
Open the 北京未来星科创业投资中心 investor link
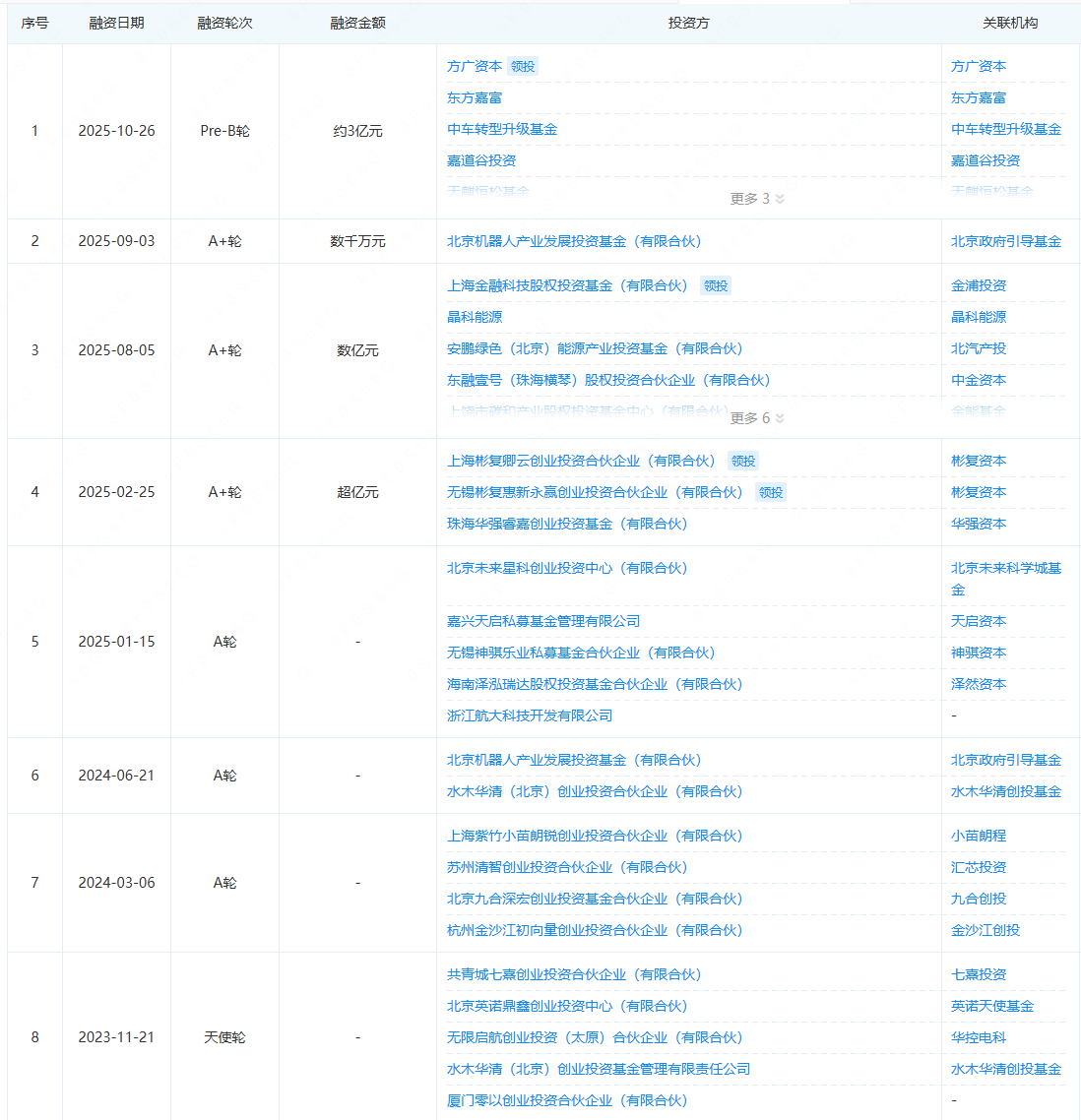(567, 568)
